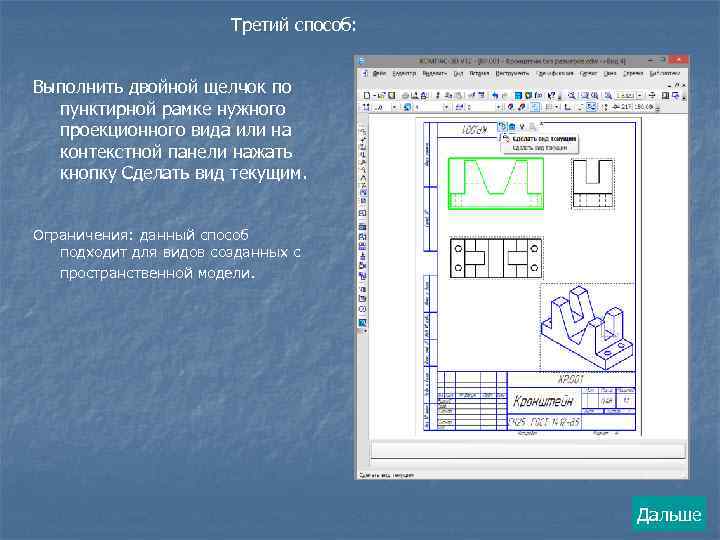Click the command prompt bar below drawing
720x540 pixels.
[x=528, y=450]
